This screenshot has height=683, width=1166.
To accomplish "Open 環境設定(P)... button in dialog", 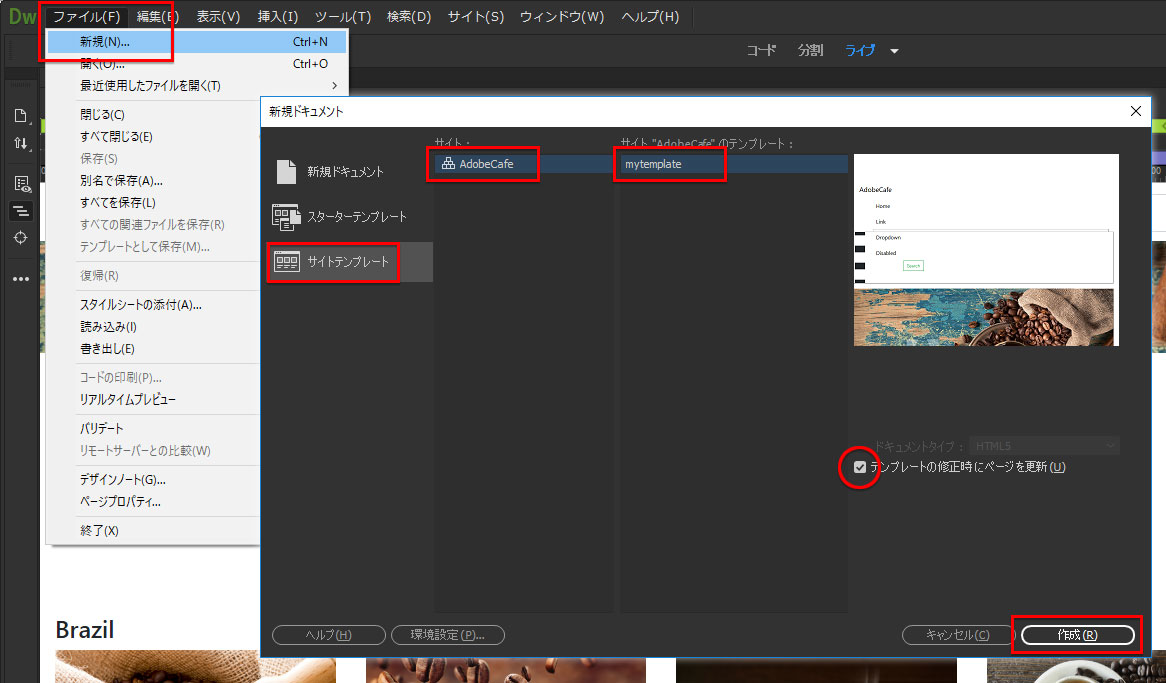I will [448, 635].
